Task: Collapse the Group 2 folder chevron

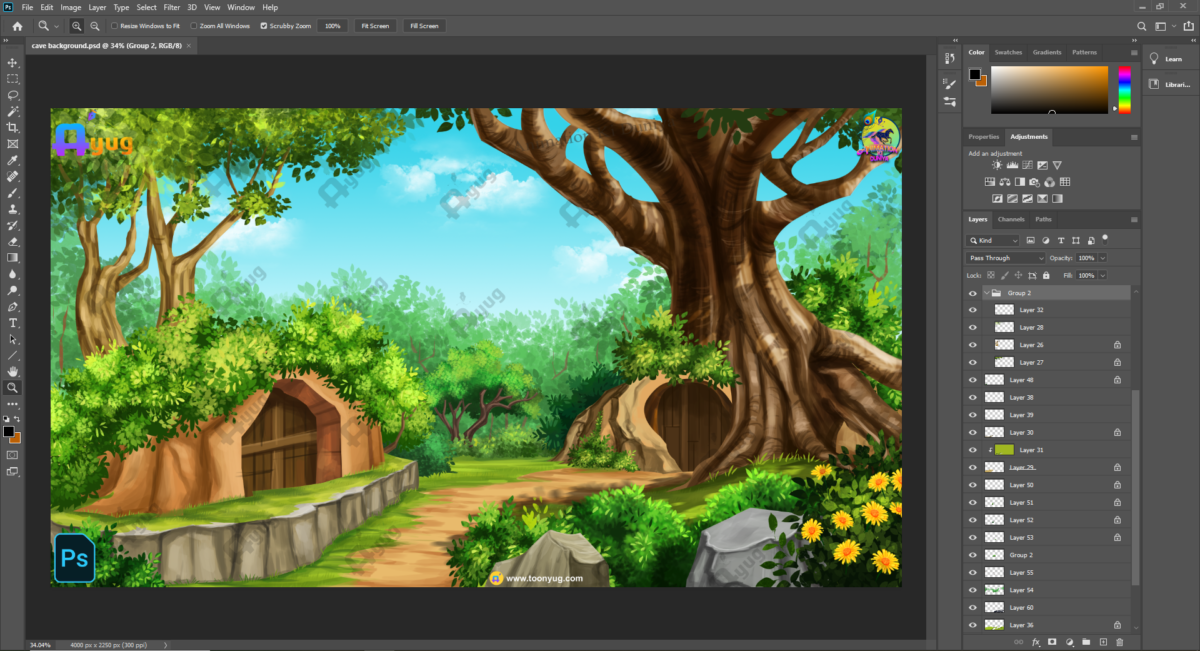Action: point(986,293)
